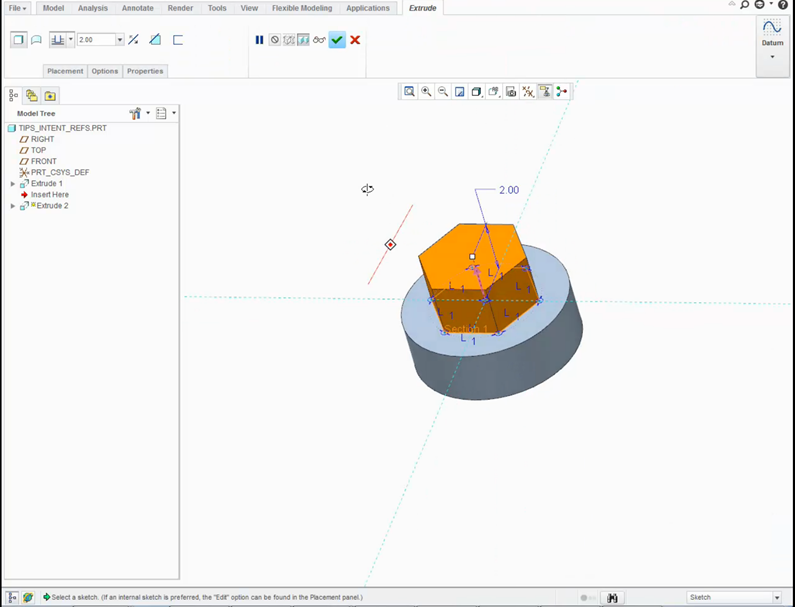The image size is (795, 610).
Task: Open the Help question mark icon
Action: [783, 5]
